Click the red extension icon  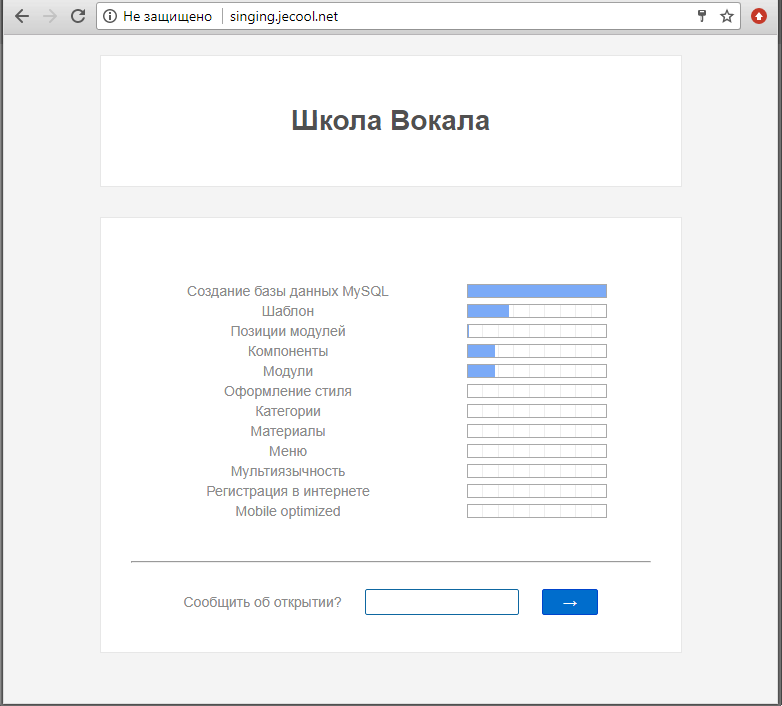point(759,16)
